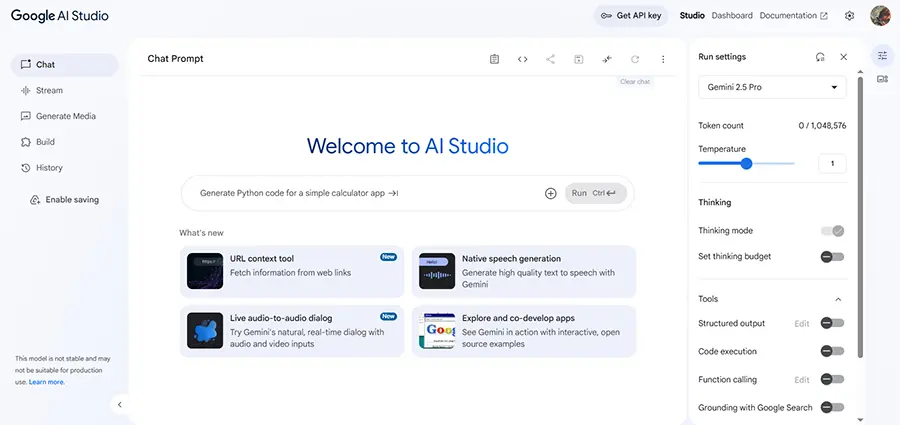Click the Enable saving button

coord(65,200)
